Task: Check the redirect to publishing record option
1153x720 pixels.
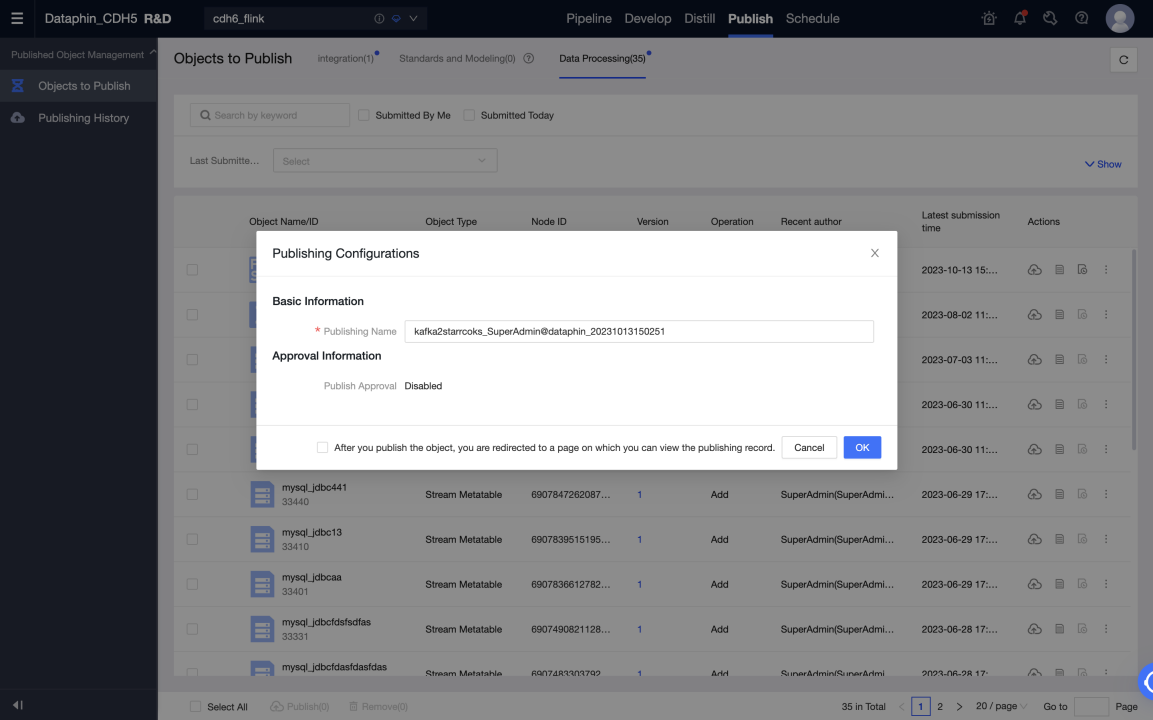Action: pos(322,447)
